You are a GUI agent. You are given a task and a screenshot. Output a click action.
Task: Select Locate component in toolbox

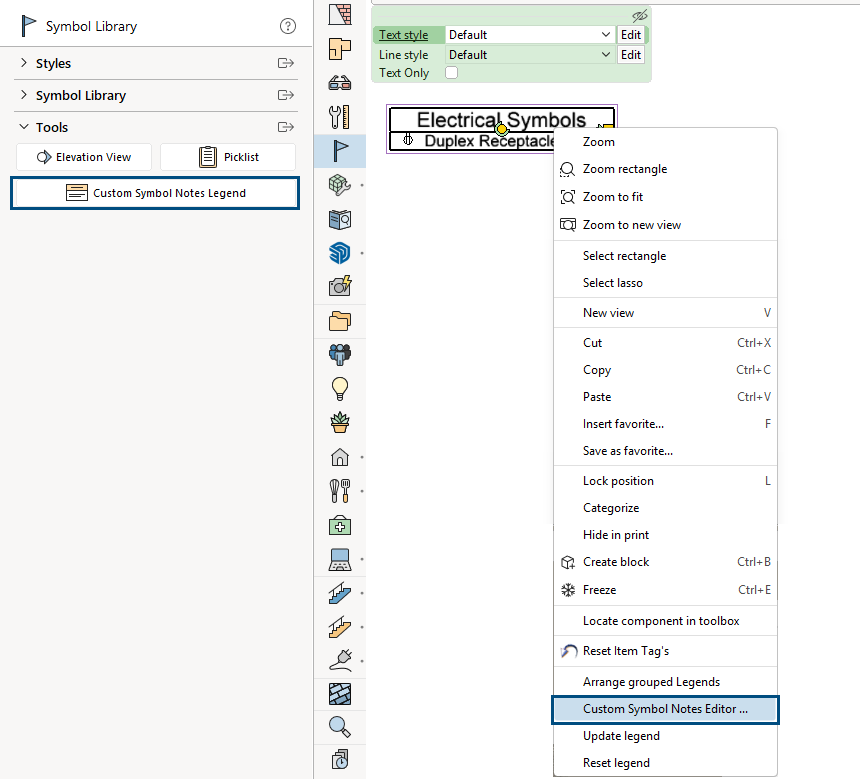(665, 621)
